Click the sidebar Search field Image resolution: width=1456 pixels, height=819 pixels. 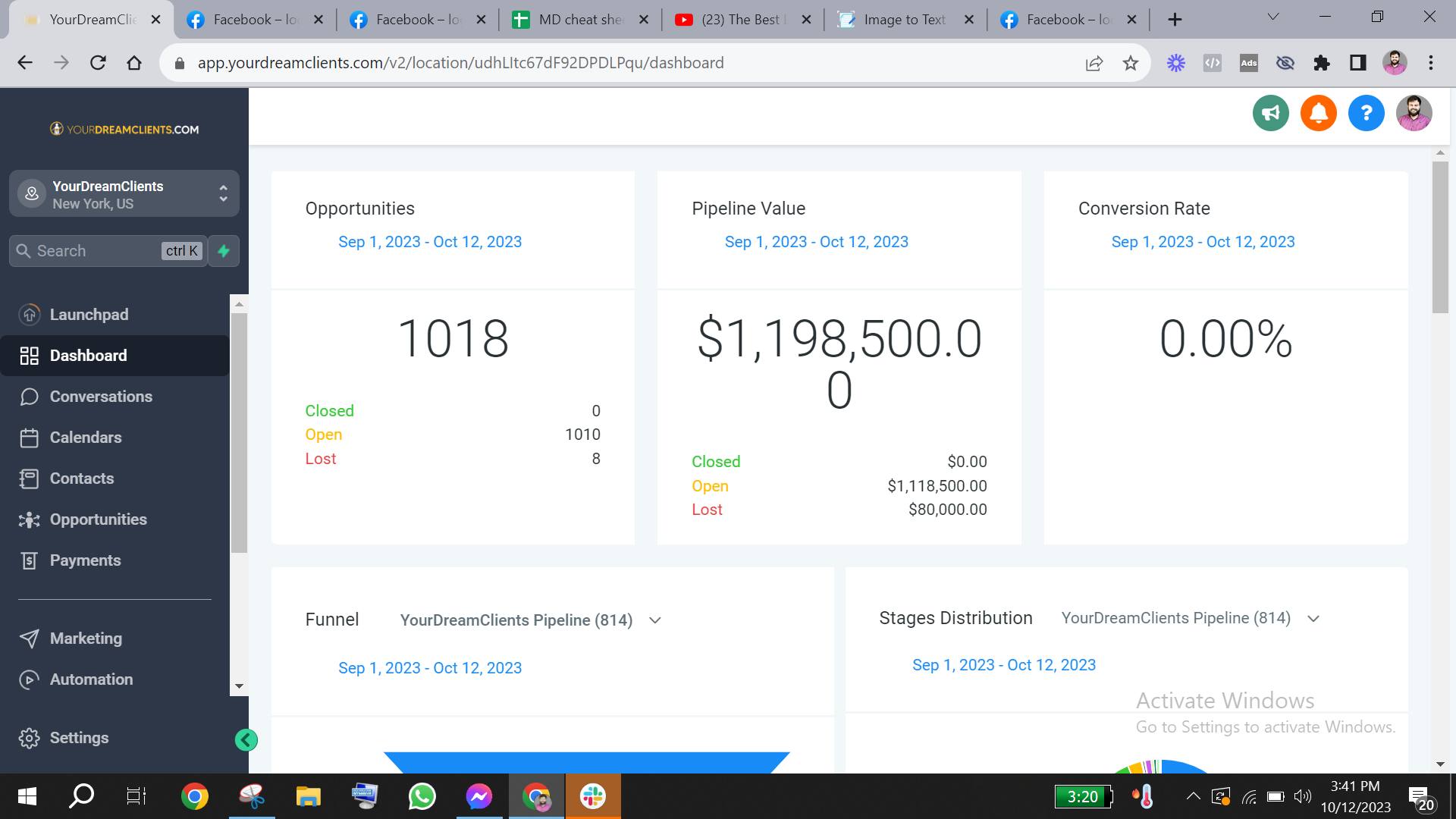[108, 251]
